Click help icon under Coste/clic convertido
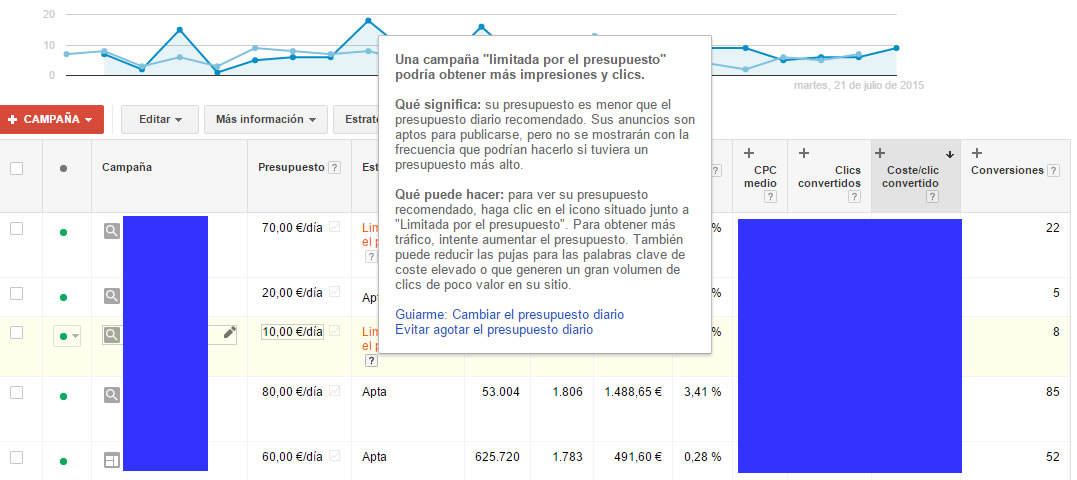Screen dimensions: 1077x480 [x=932, y=197]
